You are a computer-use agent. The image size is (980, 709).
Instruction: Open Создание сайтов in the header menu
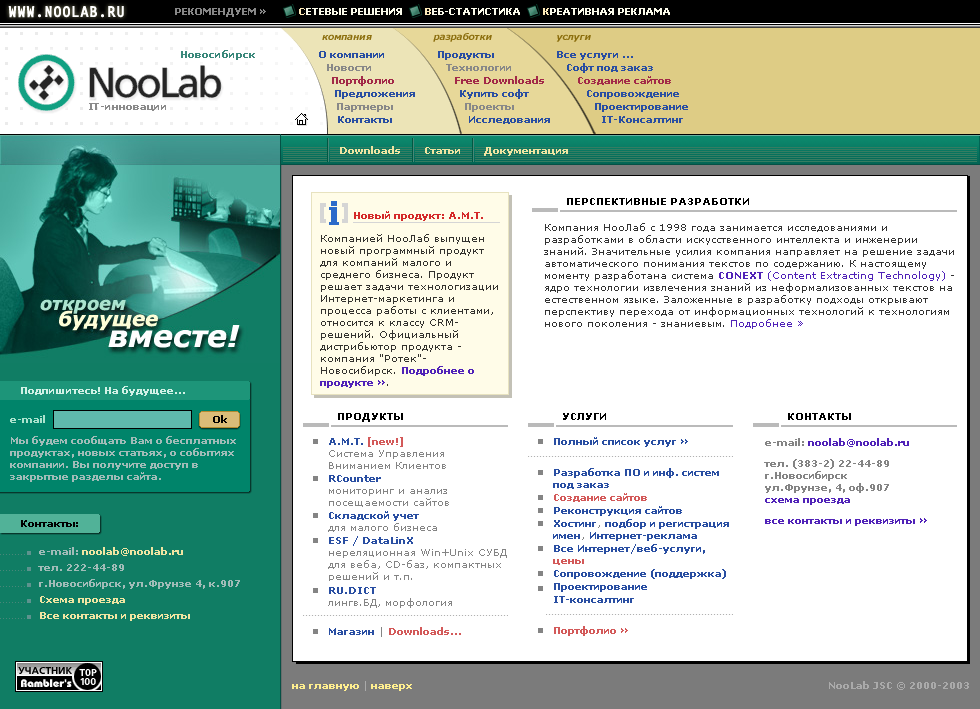624,80
